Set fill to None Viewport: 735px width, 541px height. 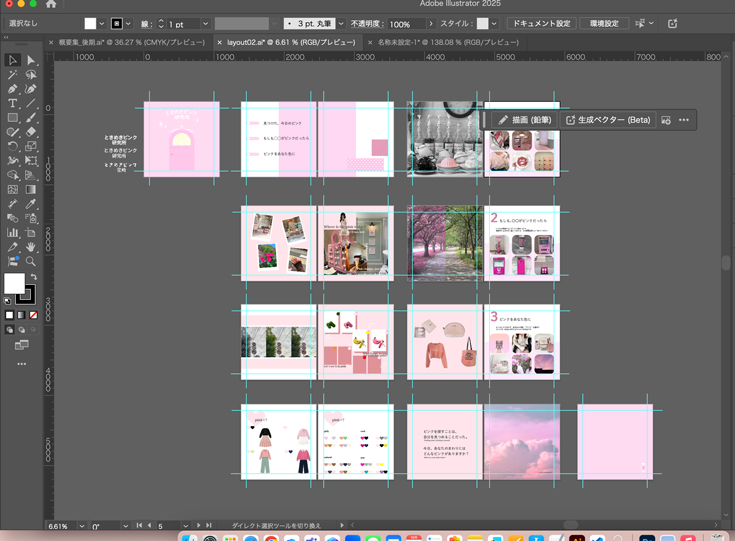point(33,315)
